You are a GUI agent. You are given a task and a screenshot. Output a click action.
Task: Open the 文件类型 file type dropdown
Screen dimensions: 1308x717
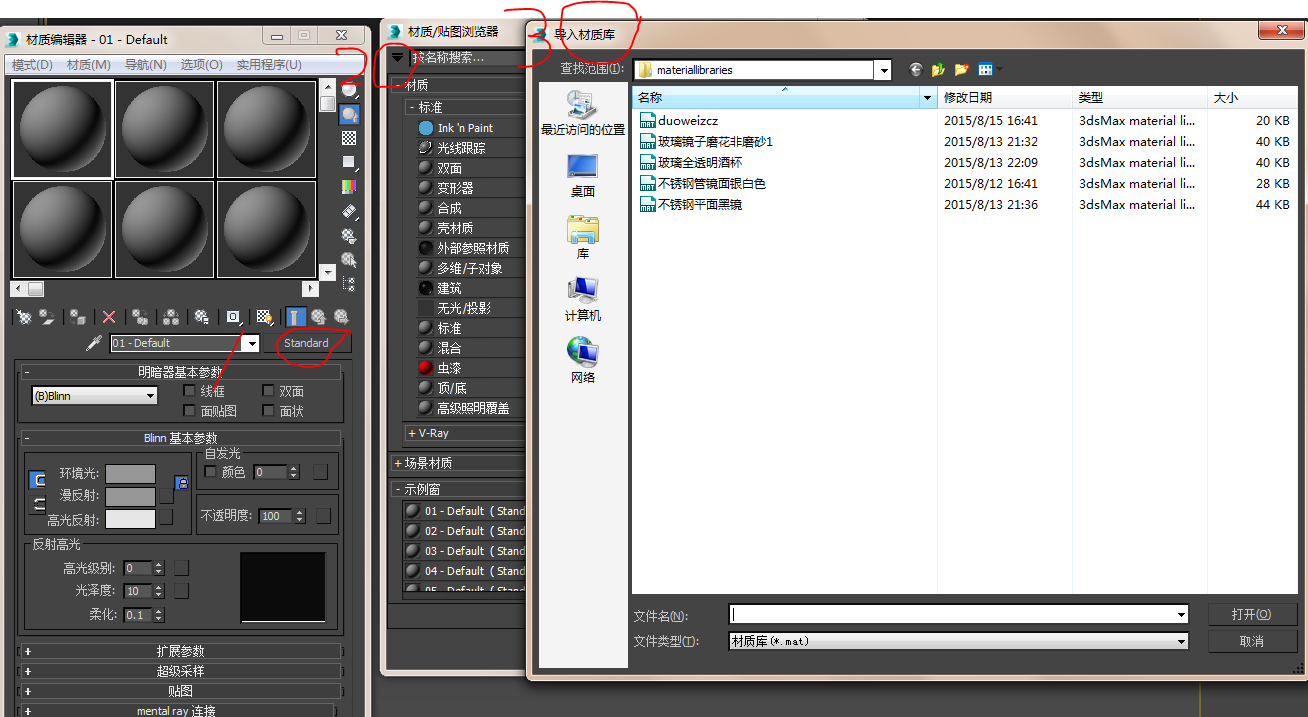click(1178, 640)
